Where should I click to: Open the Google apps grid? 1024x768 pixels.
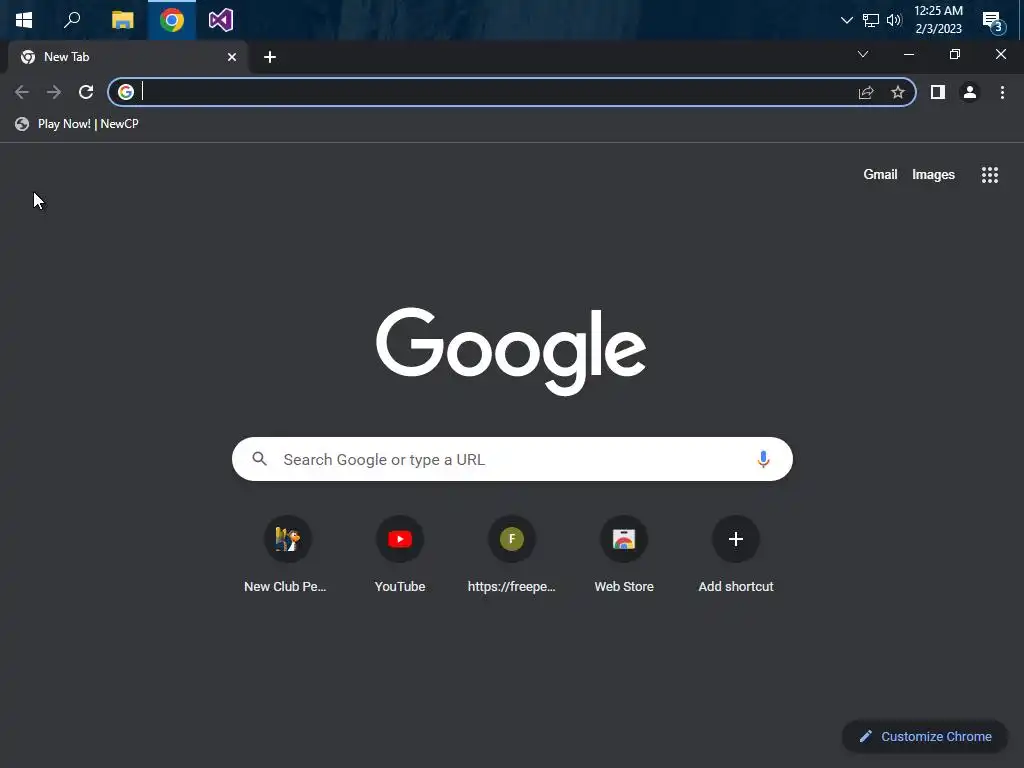click(989, 174)
